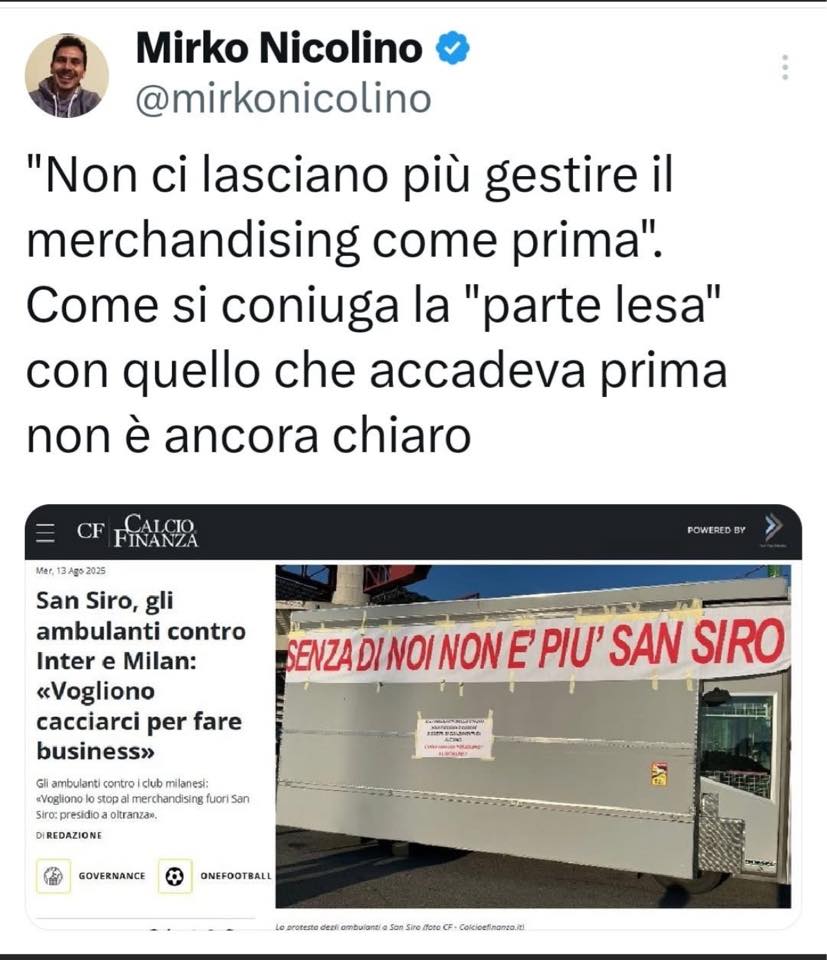
Task: Open the @mirkonicolino handle
Action: click(283, 99)
